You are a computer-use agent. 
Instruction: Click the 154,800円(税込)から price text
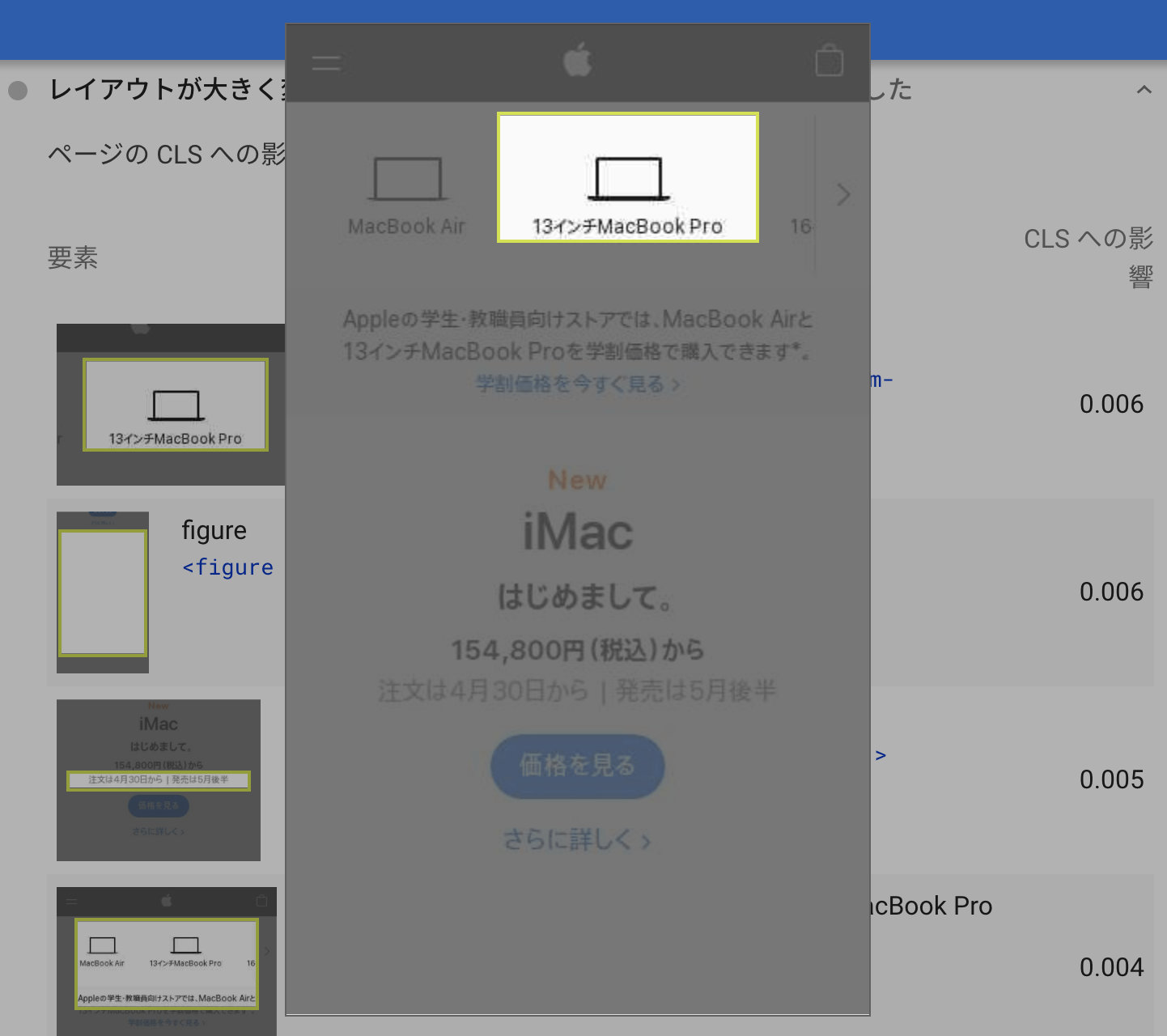coord(578,650)
